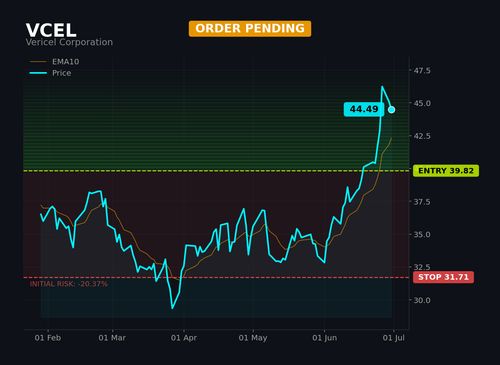Click the 47.5 y-axis tick label

coord(422,71)
